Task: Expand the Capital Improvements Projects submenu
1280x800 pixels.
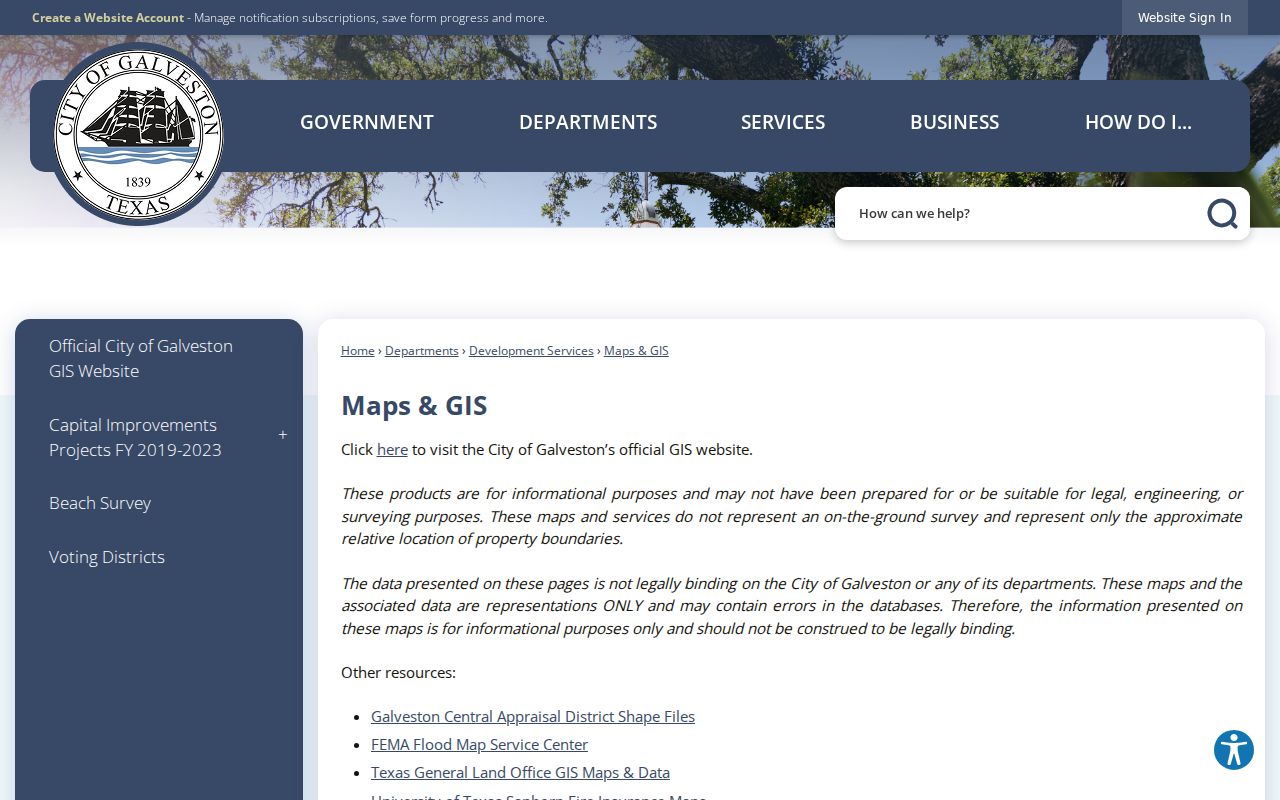Action: point(283,435)
